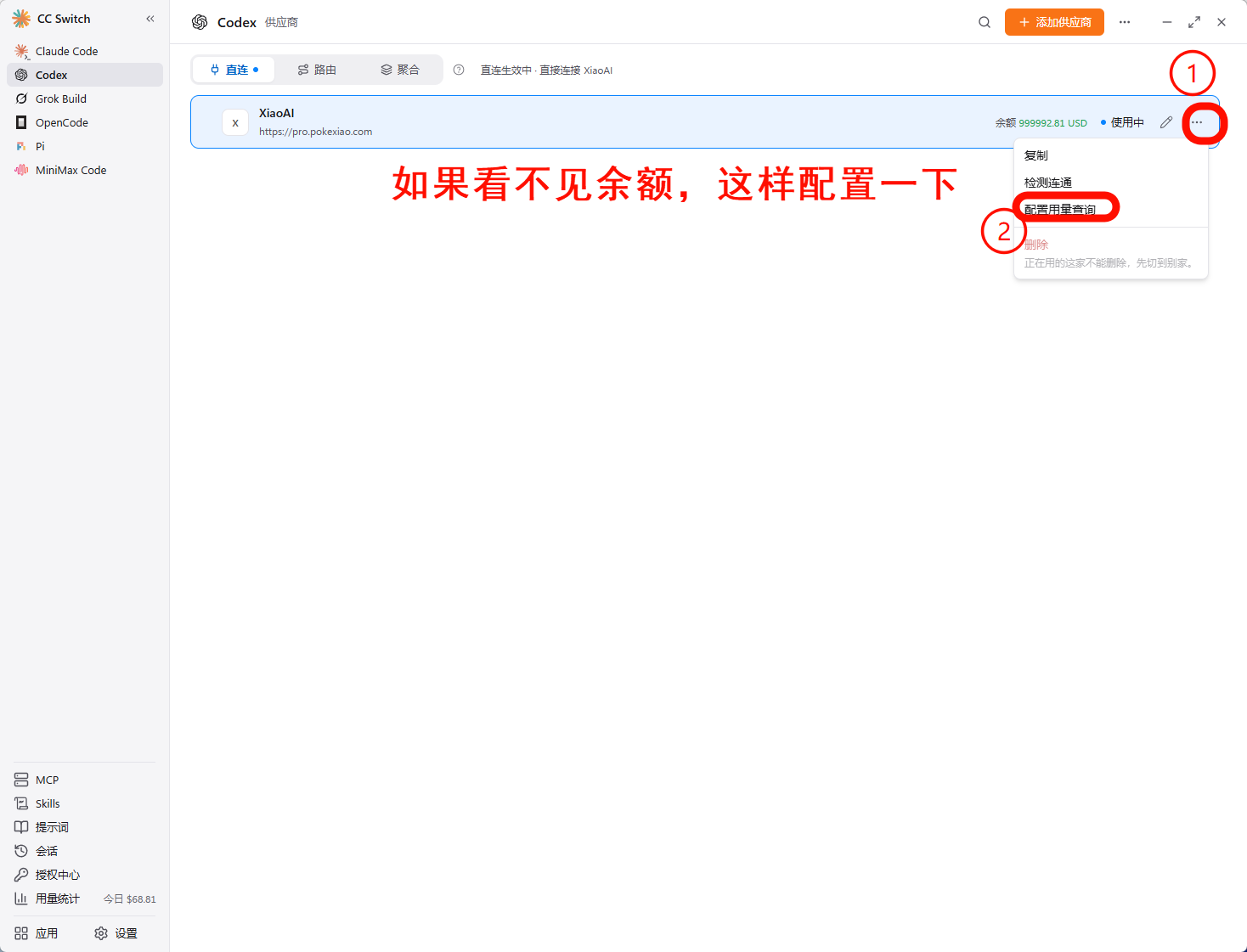Image resolution: width=1247 pixels, height=952 pixels.
Task: Open MiniMax Code section
Action: (x=85, y=170)
